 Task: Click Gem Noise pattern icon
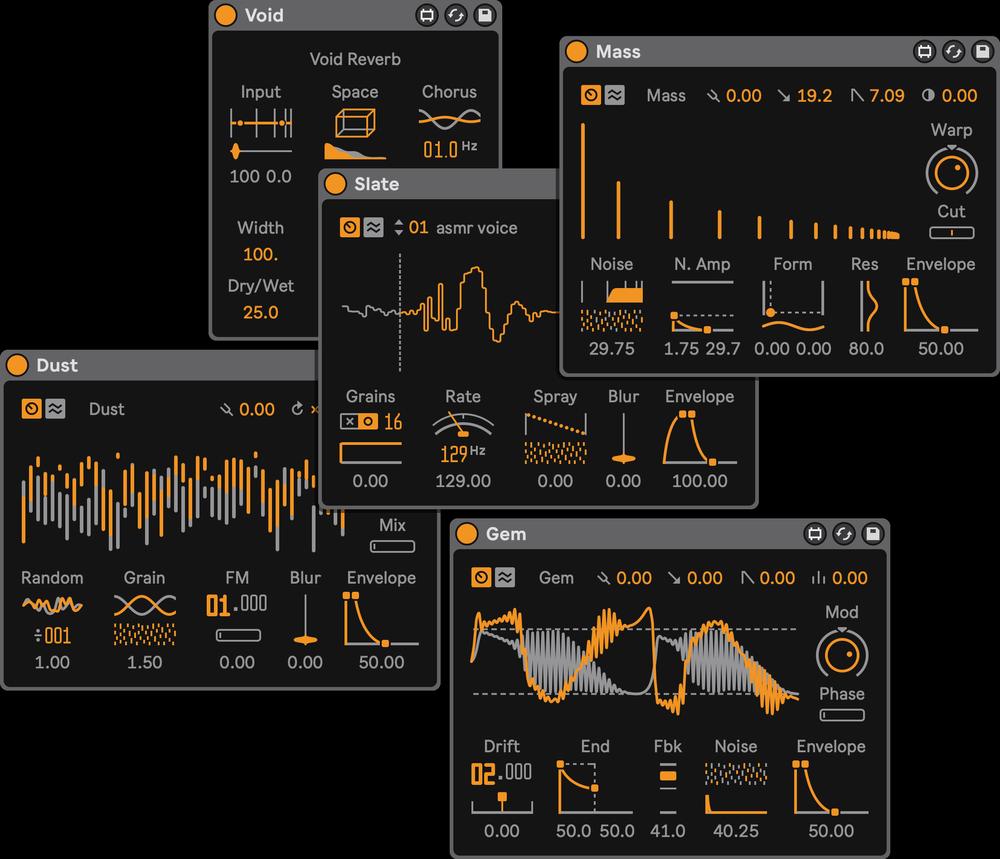point(736,774)
